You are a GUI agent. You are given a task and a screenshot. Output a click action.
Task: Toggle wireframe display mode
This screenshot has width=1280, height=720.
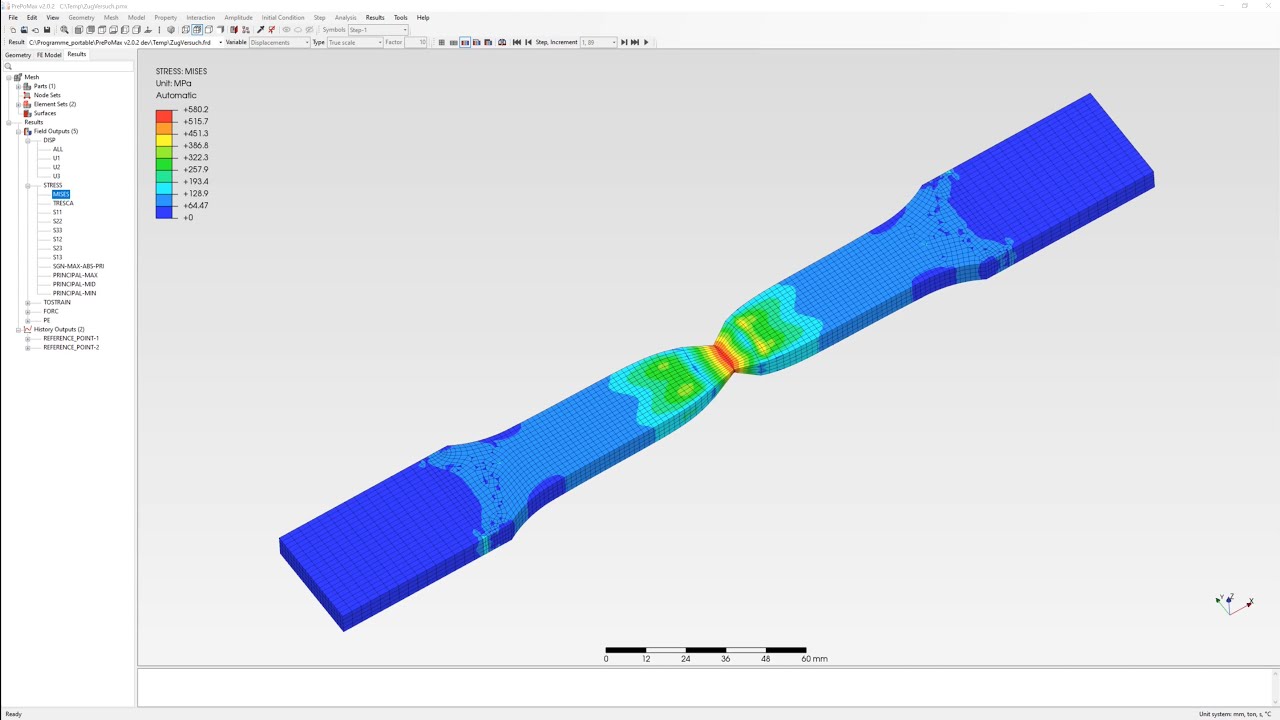(185, 30)
